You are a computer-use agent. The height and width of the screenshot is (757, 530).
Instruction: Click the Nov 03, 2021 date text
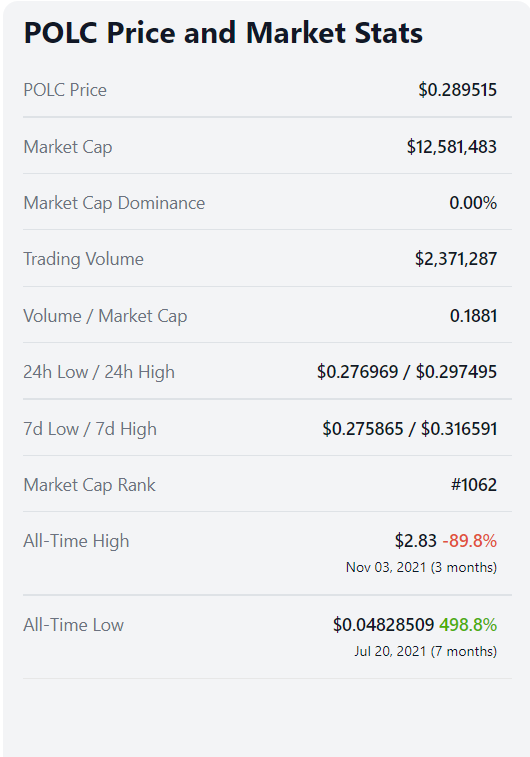(x=386, y=567)
